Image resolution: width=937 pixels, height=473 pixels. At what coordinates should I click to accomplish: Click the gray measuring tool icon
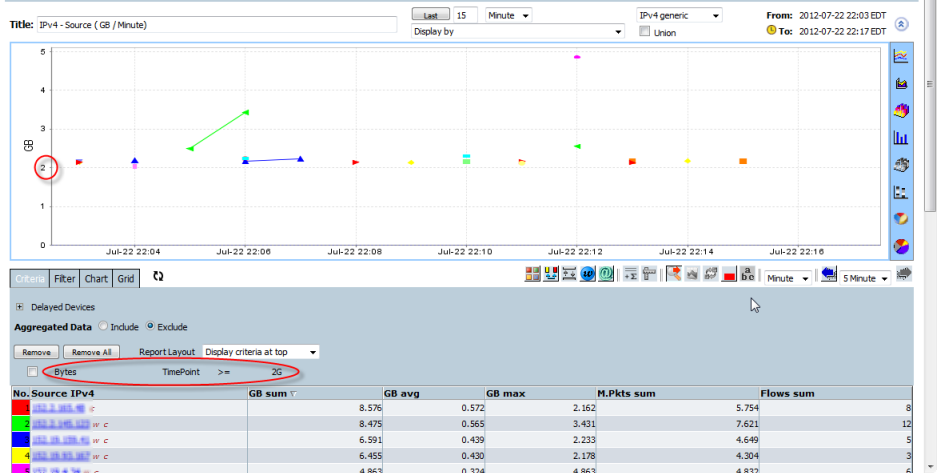pyautogui.click(x=648, y=274)
